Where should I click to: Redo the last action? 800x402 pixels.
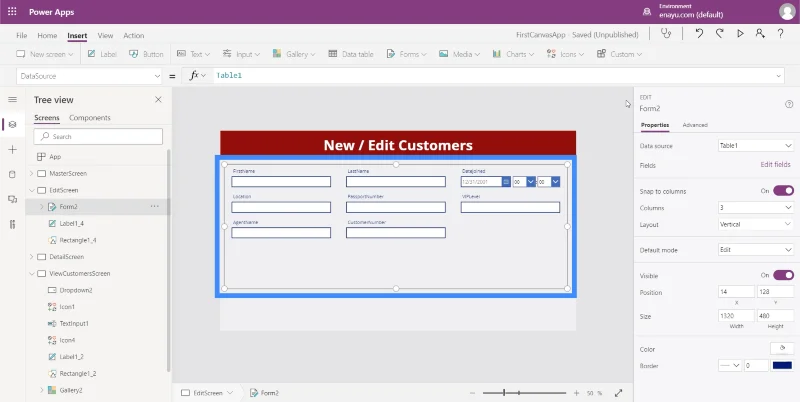(719, 34)
